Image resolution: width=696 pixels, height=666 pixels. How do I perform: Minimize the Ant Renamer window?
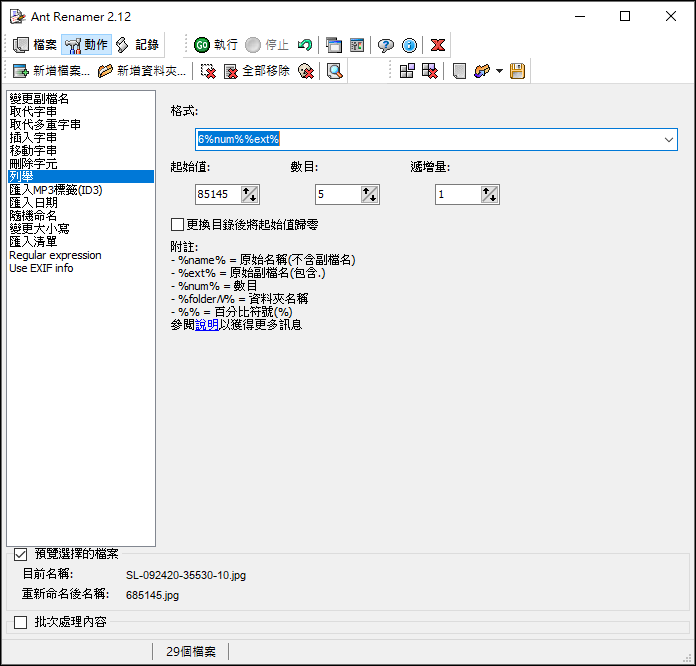(580, 16)
